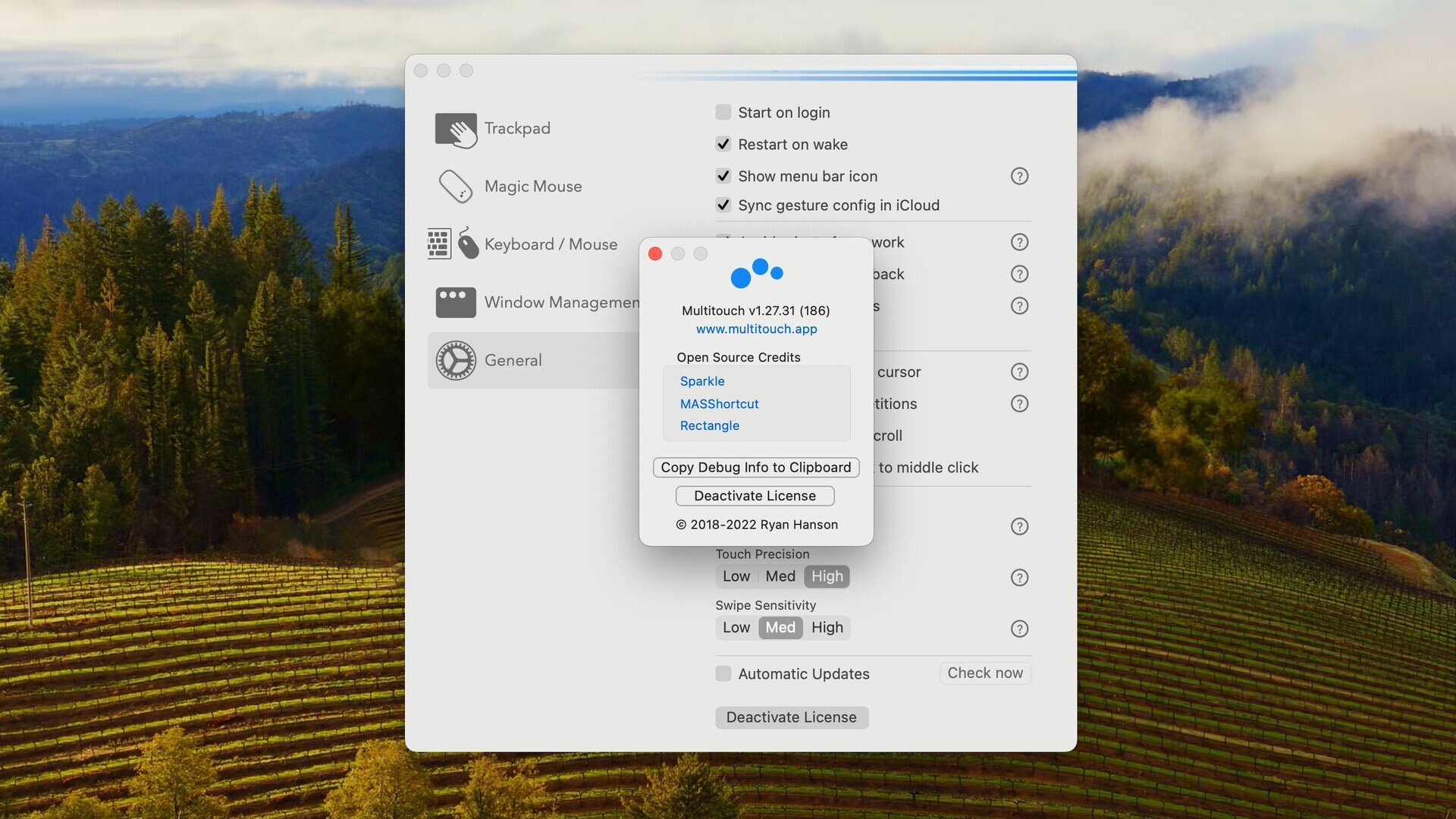Select the Keyboard / Mouse icon

(x=455, y=243)
